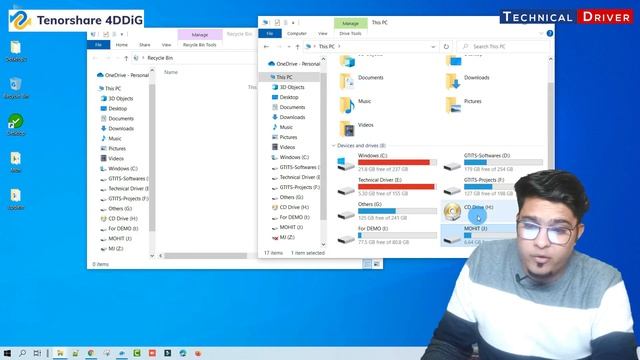Select Downloads in Recycle Bin sidebar
The height and width of the screenshot is (360, 640).
tap(117, 129)
